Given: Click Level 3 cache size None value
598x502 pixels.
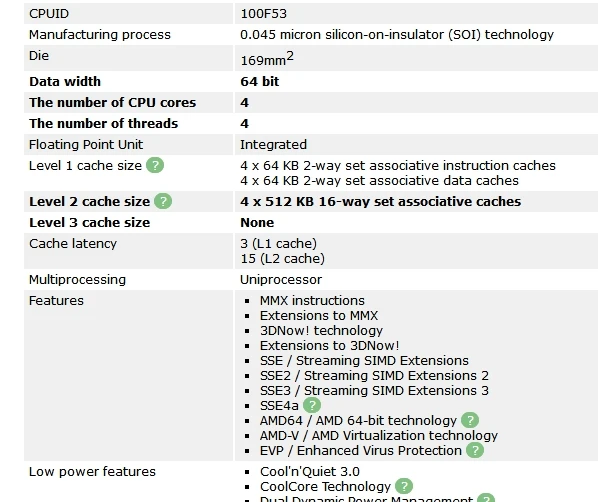Looking at the screenshot, I should pos(257,223).
